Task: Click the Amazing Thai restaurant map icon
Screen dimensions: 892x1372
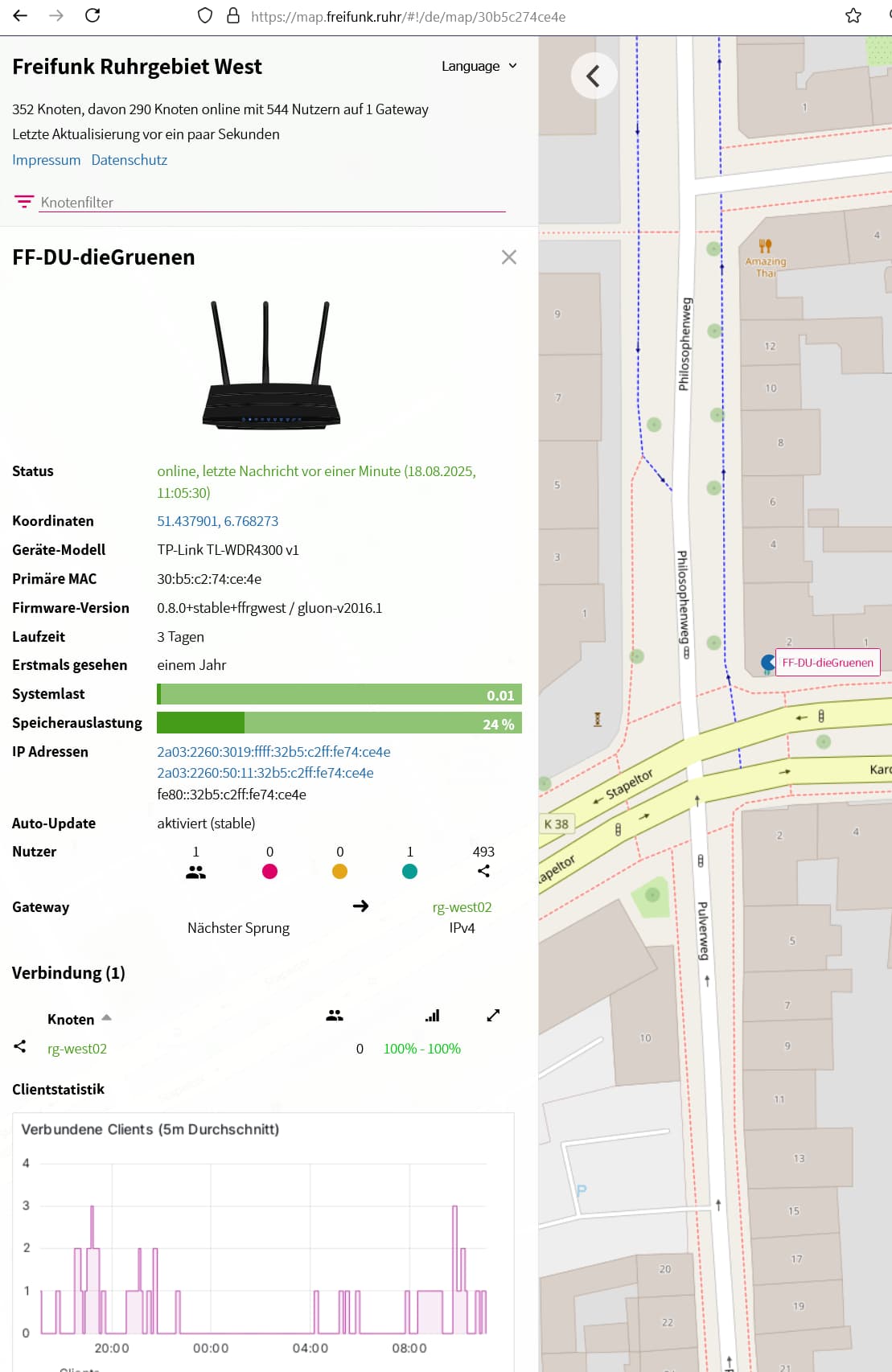Action: tap(765, 246)
